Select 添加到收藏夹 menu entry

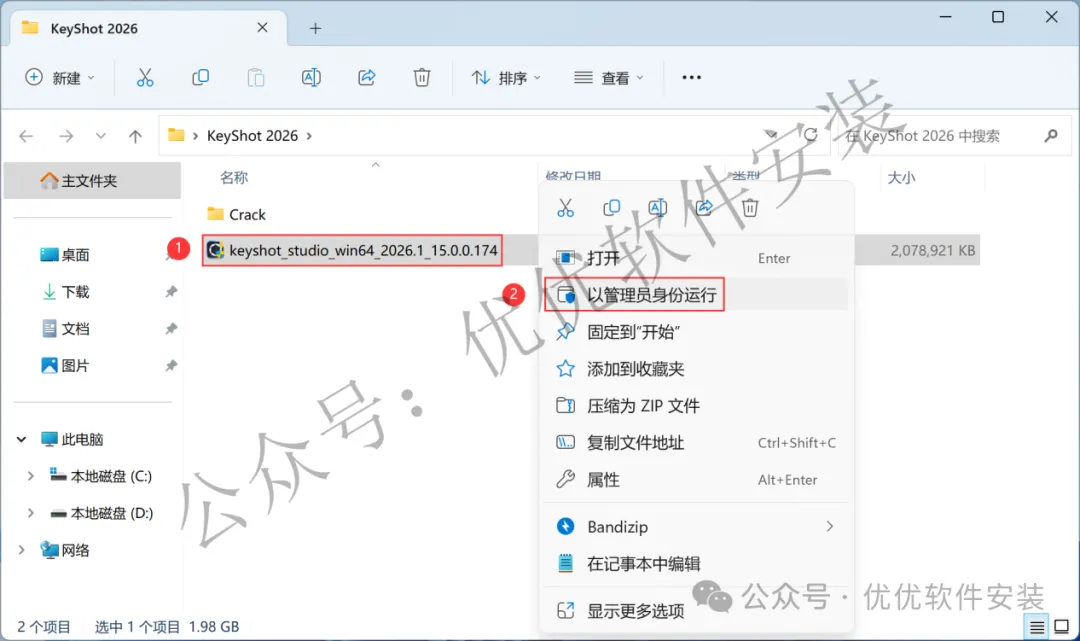[696, 369]
